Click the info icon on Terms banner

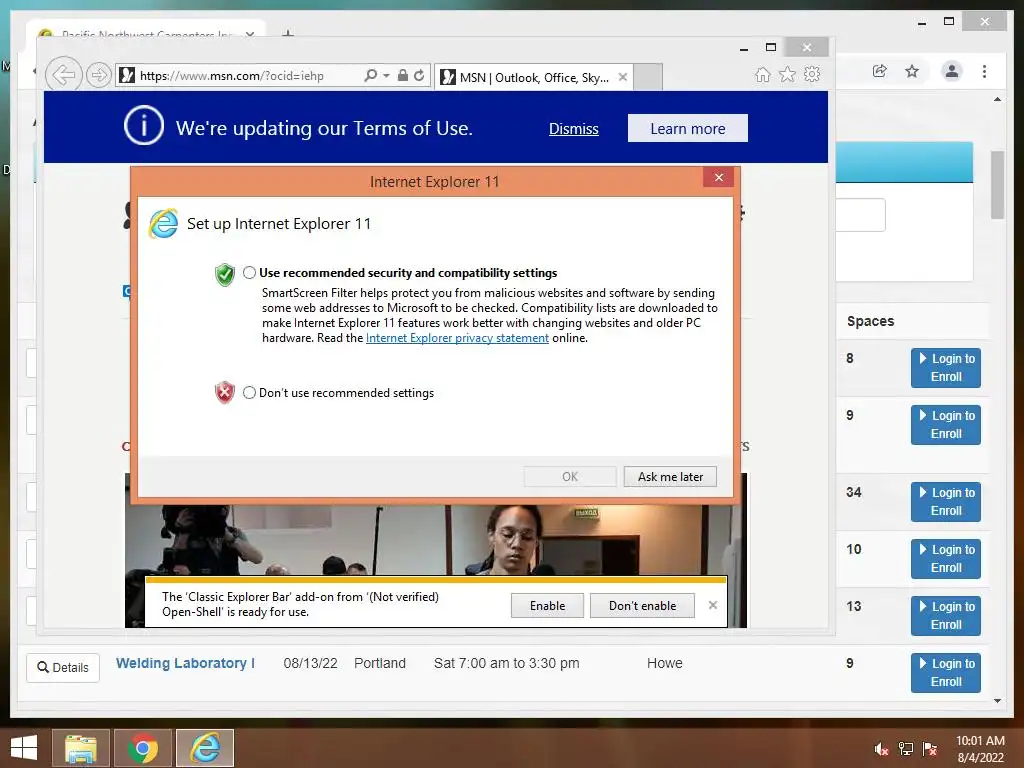[144, 125]
